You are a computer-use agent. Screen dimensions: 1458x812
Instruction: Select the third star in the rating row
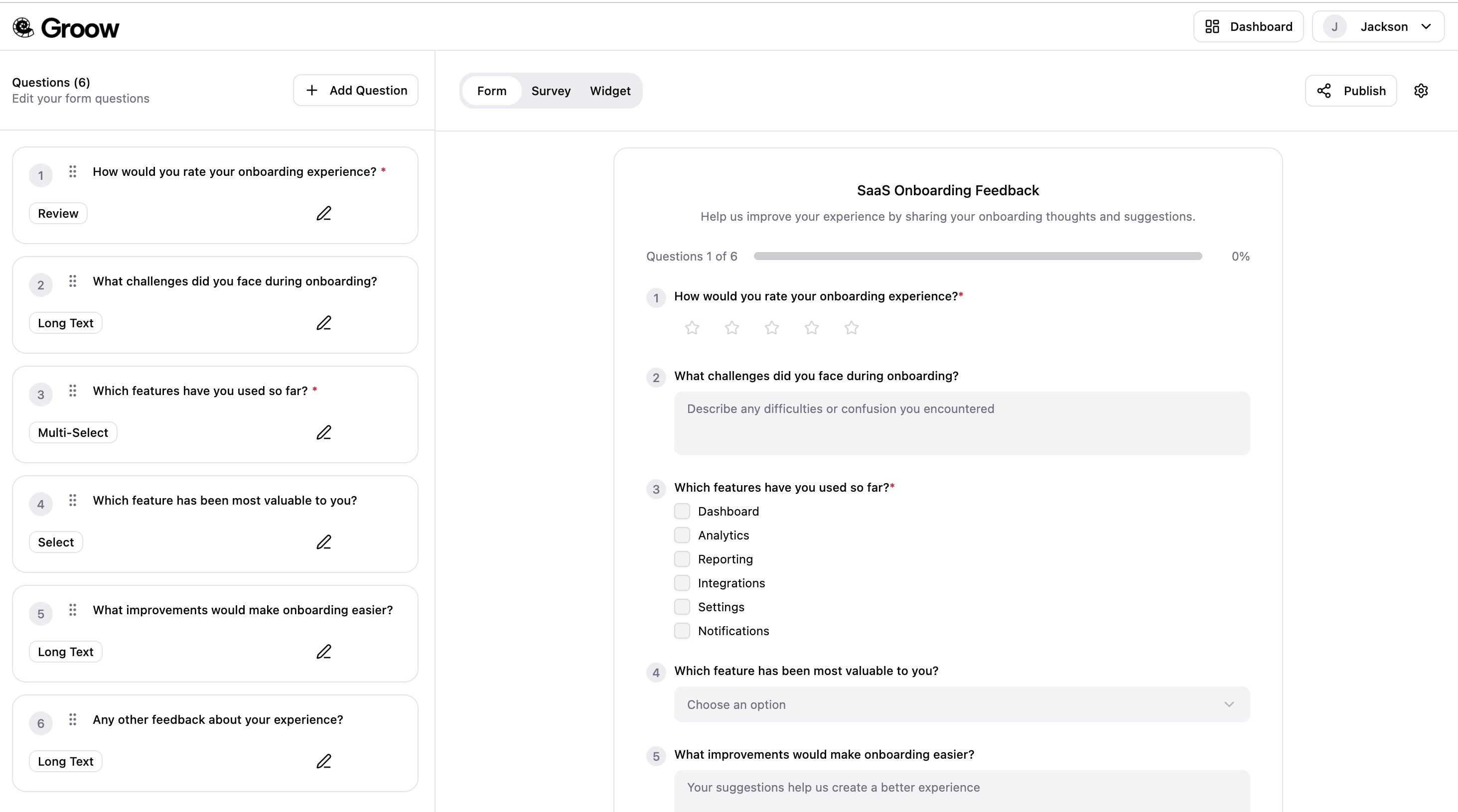771,328
